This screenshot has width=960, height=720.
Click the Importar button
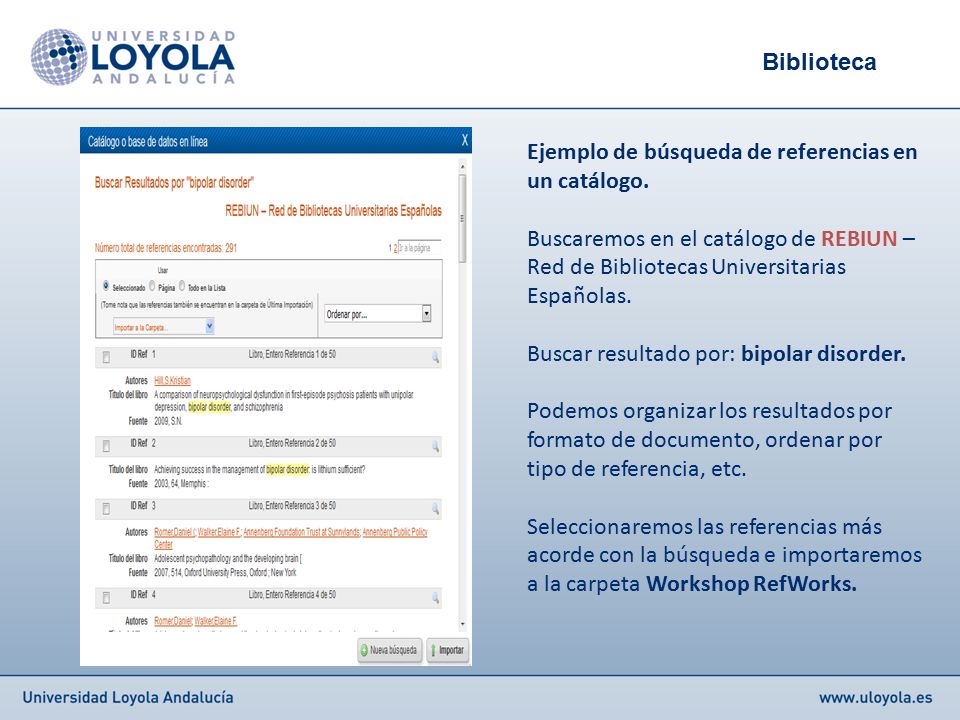tap(447, 650)
